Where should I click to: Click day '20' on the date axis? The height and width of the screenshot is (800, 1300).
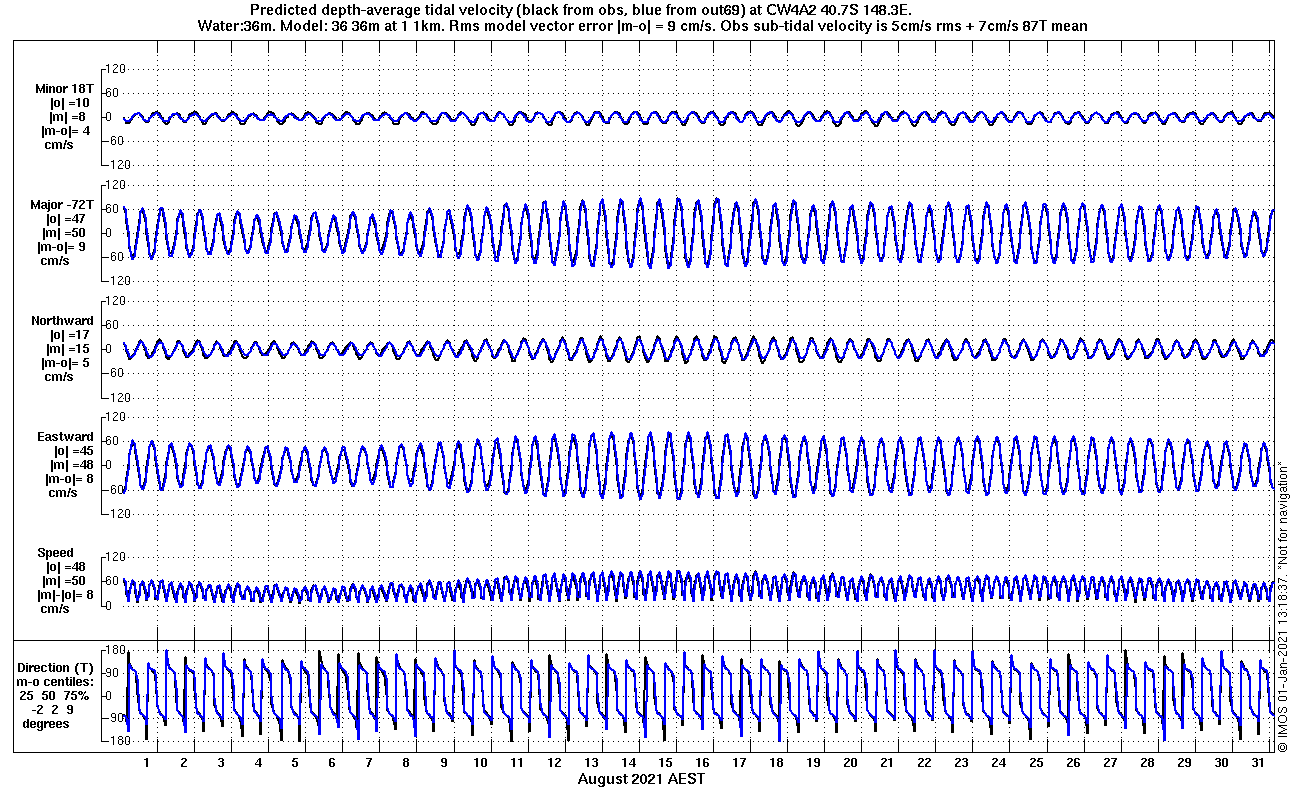(x=850, y=763)
